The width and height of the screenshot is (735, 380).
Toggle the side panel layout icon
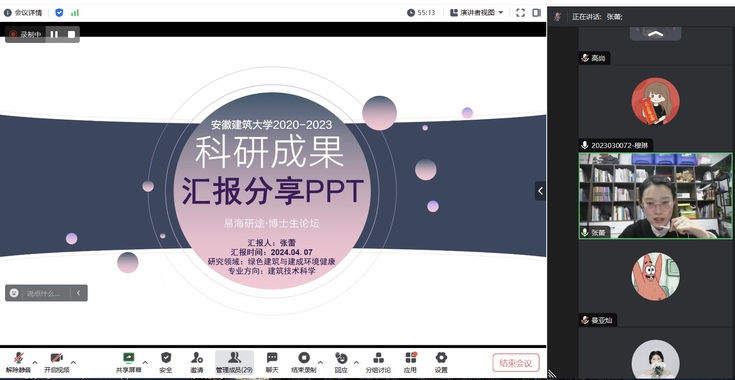point(537,13)
